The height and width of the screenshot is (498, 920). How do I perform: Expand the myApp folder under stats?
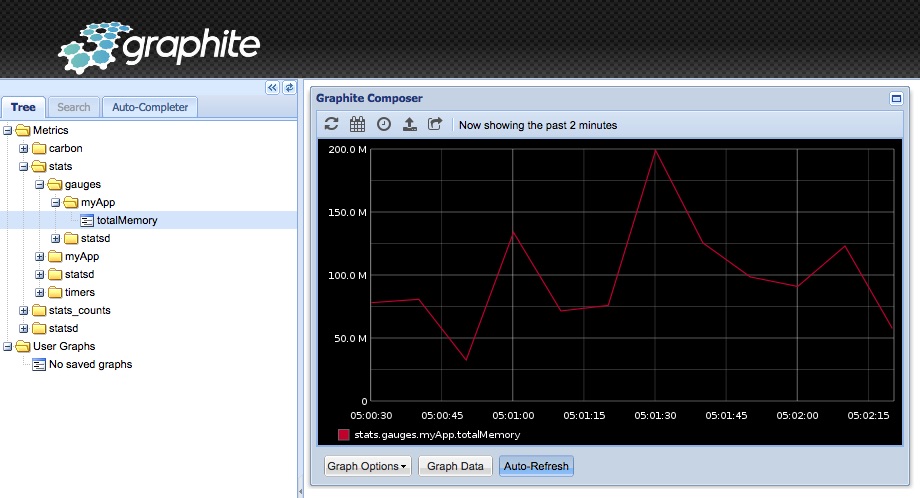(x=39, y=256)
